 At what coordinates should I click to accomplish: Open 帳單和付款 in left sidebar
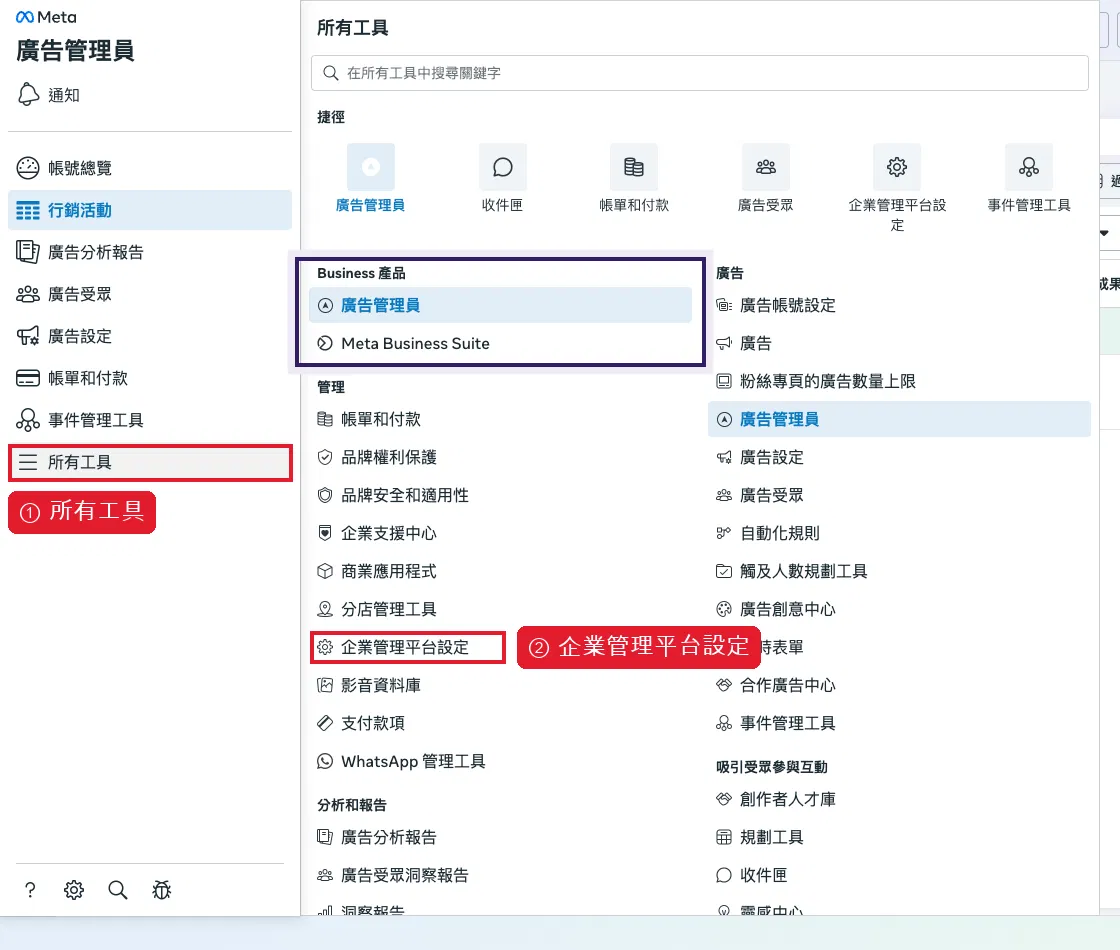click(149, 378)
